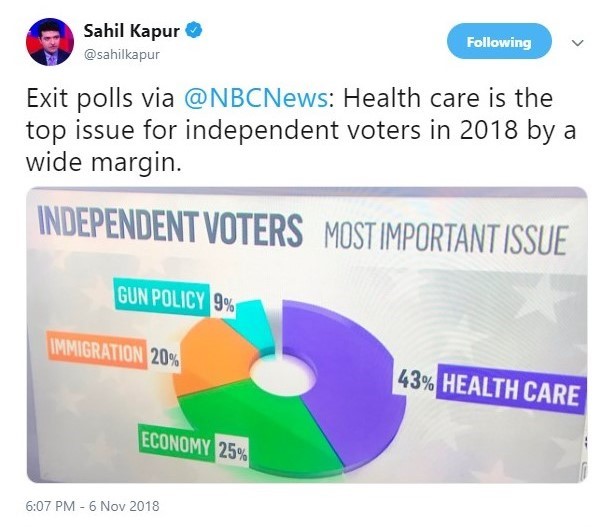The width and height of the screenshot is (612, 527).
Task: Open the Sahil Kapur display name
Action: pos(132,30)
